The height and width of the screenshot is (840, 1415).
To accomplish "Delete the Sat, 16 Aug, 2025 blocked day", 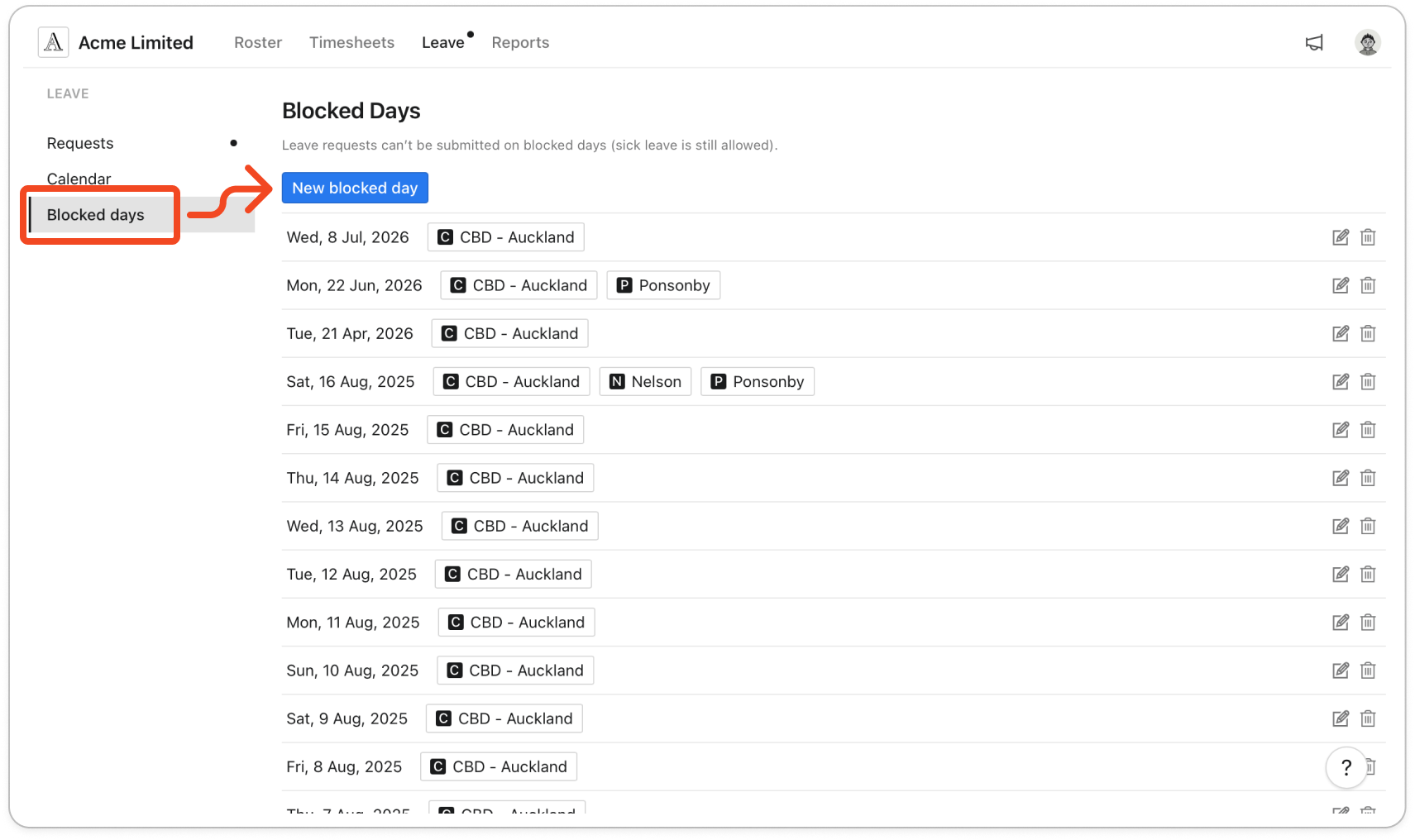I will pyautogui.click(x=1368, y=381).
